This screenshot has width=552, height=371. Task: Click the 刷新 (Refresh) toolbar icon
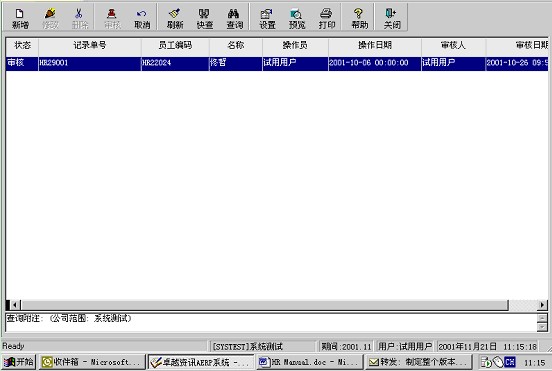point(175,18)
